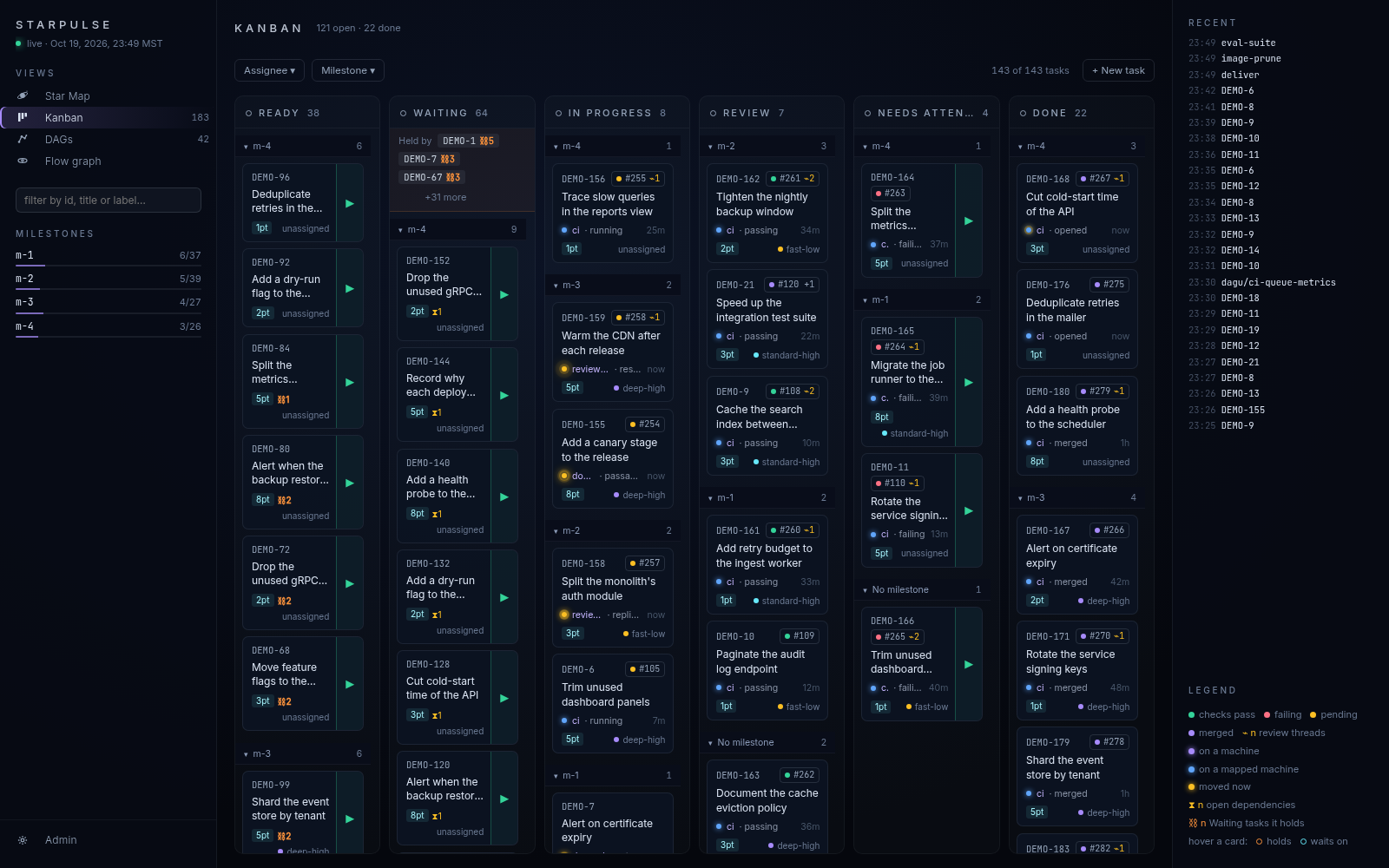Click the play arrow on DEMO-140

[504, 496]
